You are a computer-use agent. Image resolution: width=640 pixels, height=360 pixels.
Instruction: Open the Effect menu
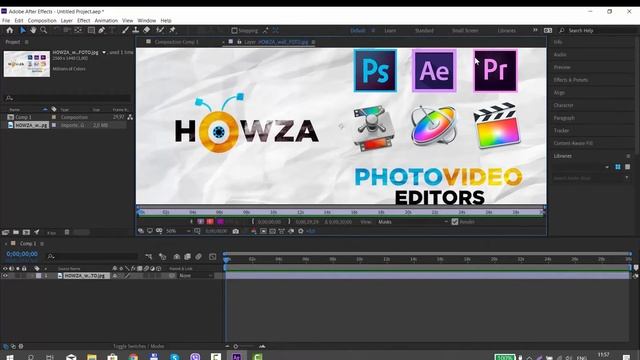[x=83, y=20]
